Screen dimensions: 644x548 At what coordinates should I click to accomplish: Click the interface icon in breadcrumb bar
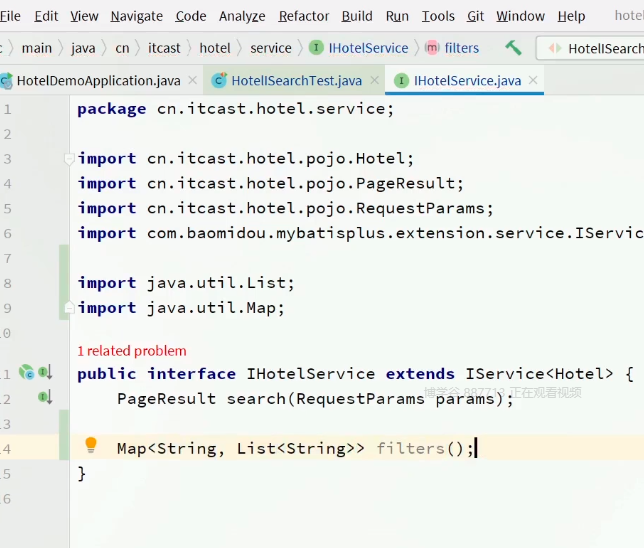(x=316, y=48)
